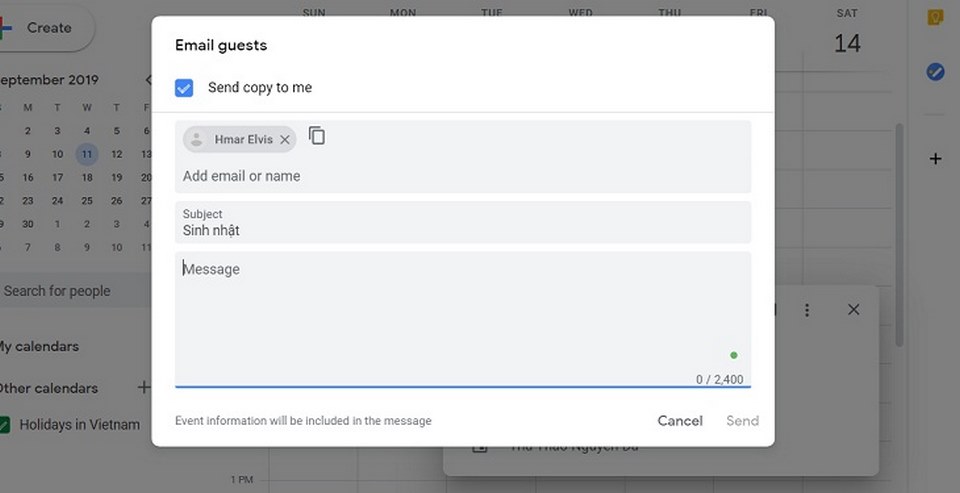Screen dimensions: 960x493
Task: Open Google Tasks side panel icon
Action: [x=935, y=72]
